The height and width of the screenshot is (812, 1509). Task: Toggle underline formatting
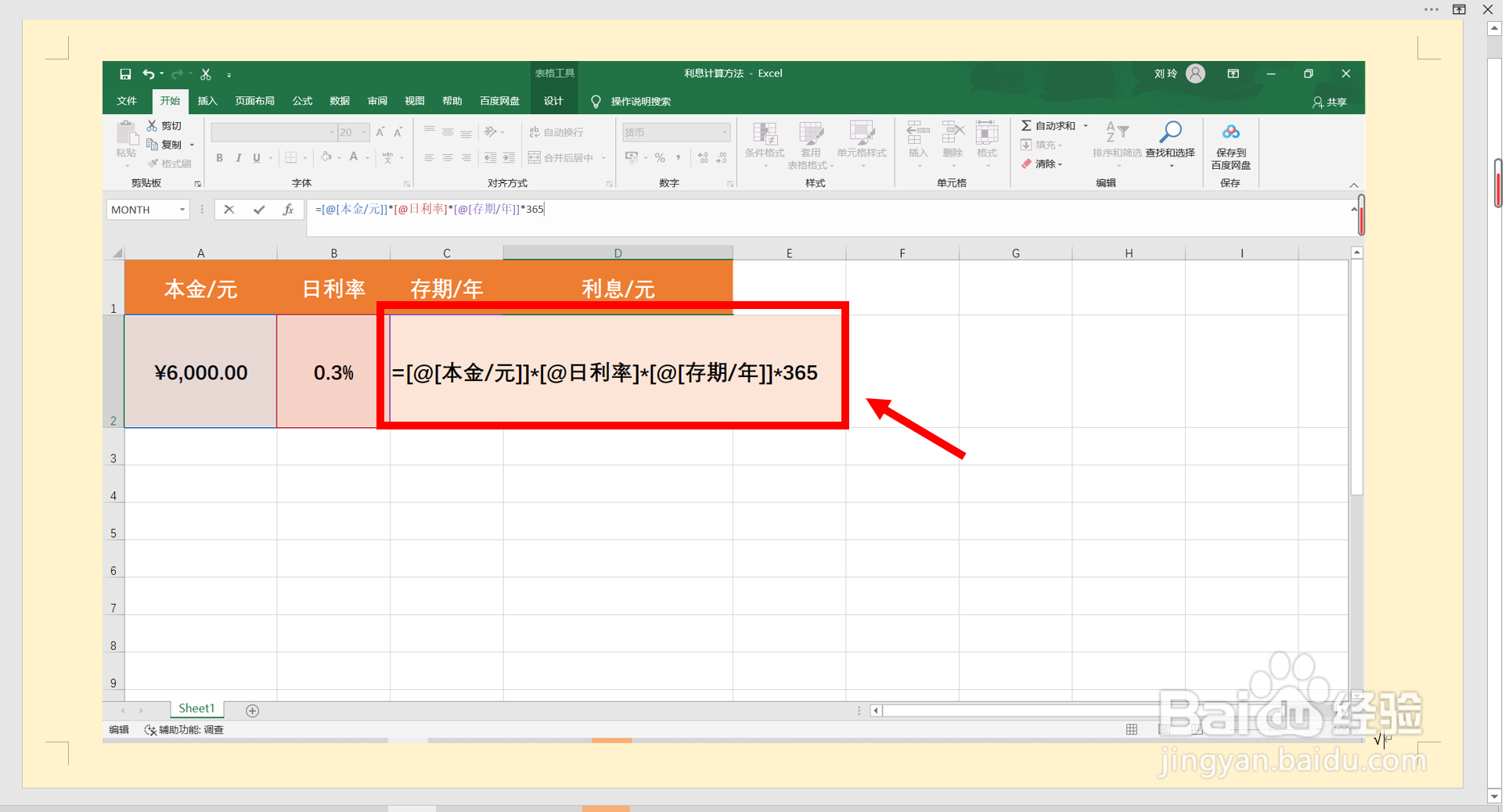(257, 157)
